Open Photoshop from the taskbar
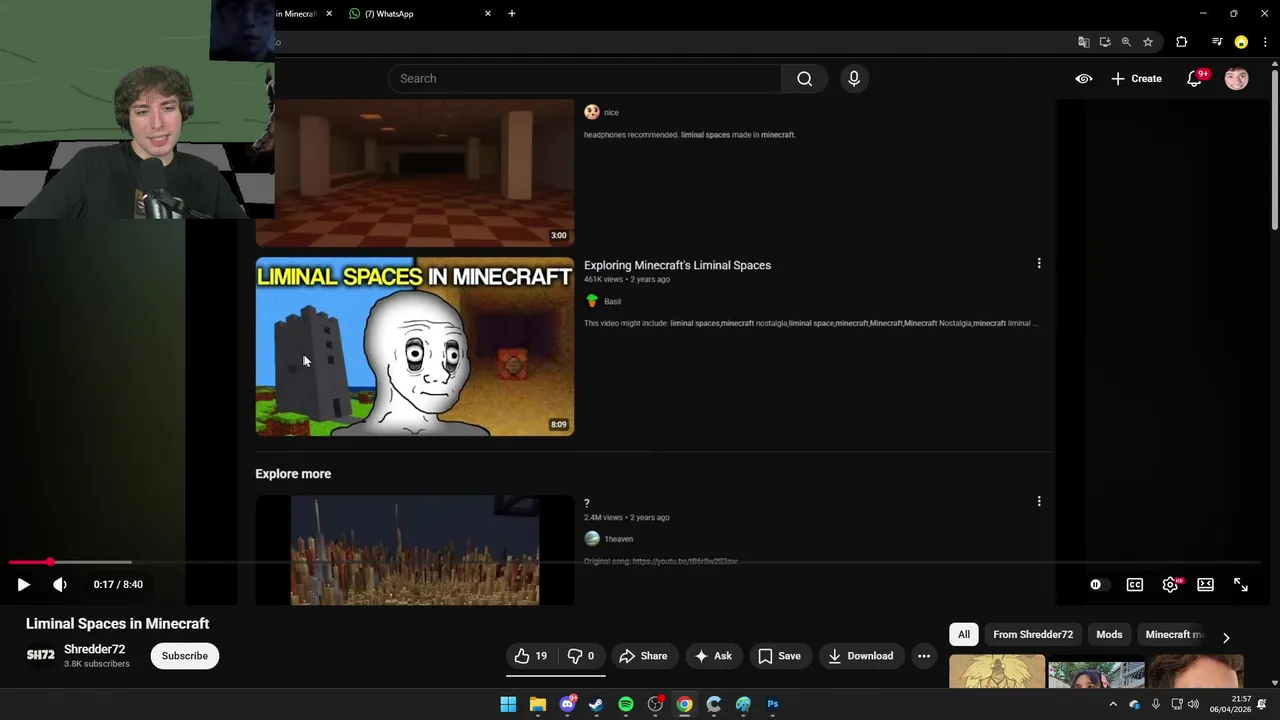 [x=773, y=704]
